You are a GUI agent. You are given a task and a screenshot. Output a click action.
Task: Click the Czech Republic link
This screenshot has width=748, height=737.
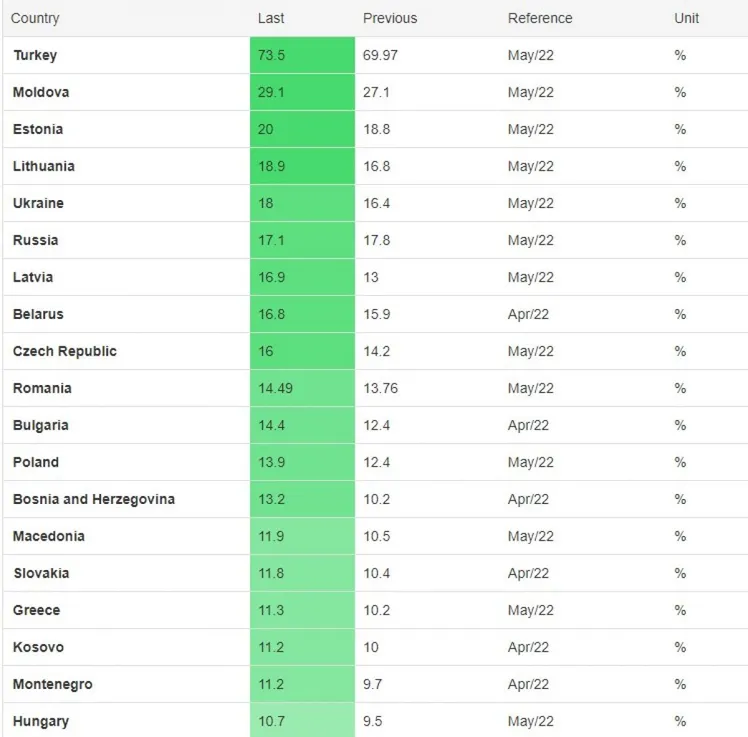[x=64, y=352]
